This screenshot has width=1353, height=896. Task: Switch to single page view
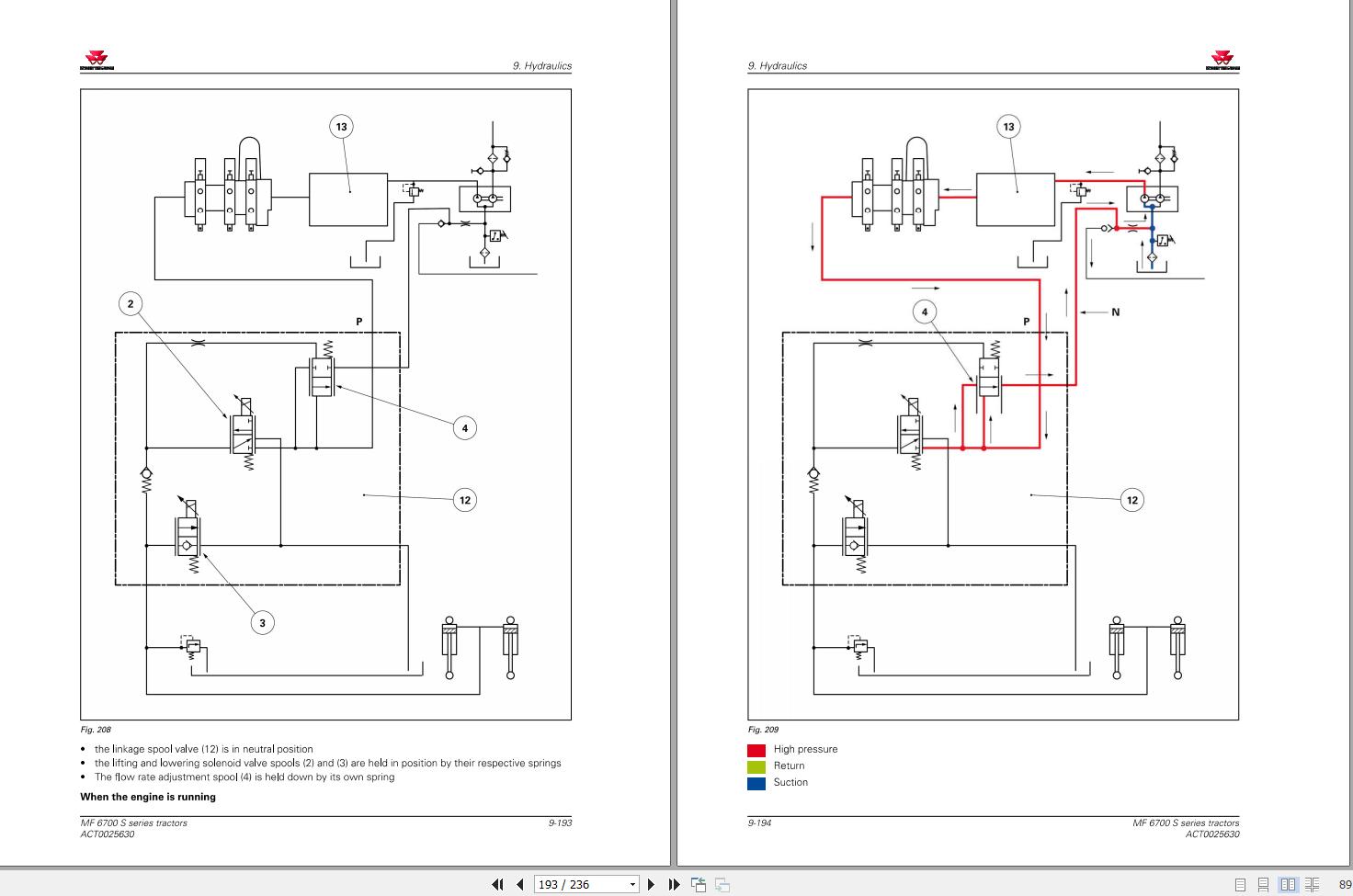[1240, 884]
